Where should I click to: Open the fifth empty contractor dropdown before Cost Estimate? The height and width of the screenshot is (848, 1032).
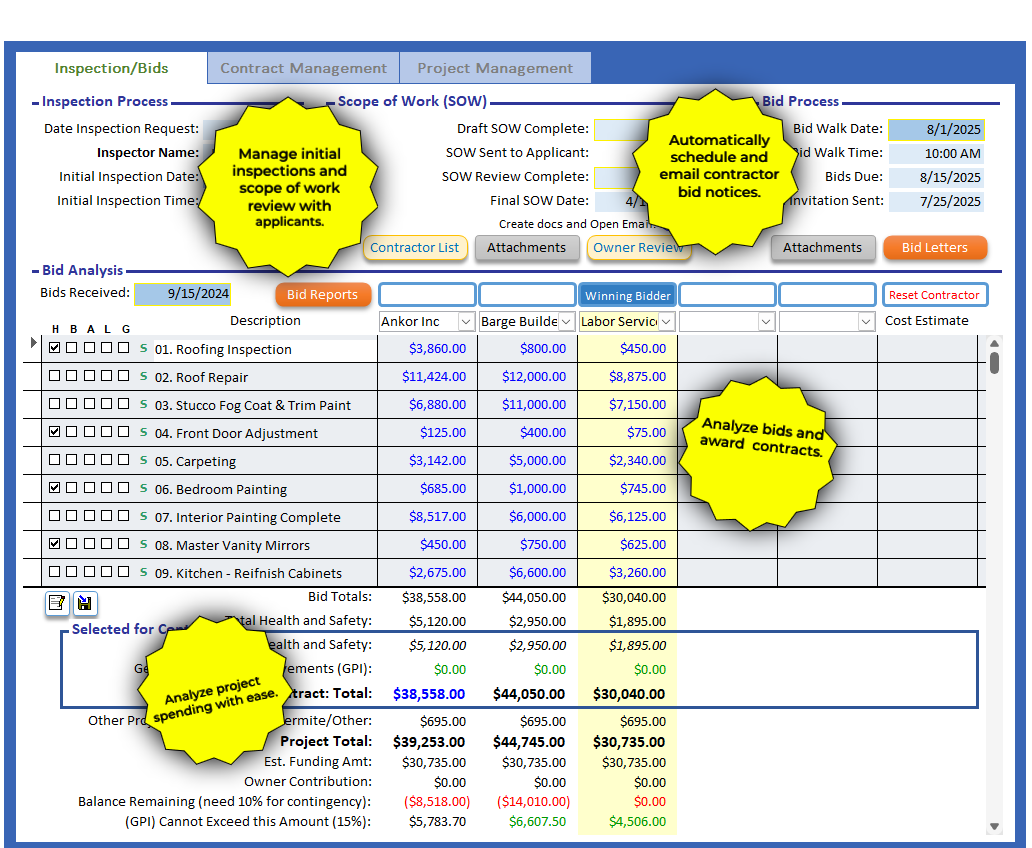[x=866, y=321]
